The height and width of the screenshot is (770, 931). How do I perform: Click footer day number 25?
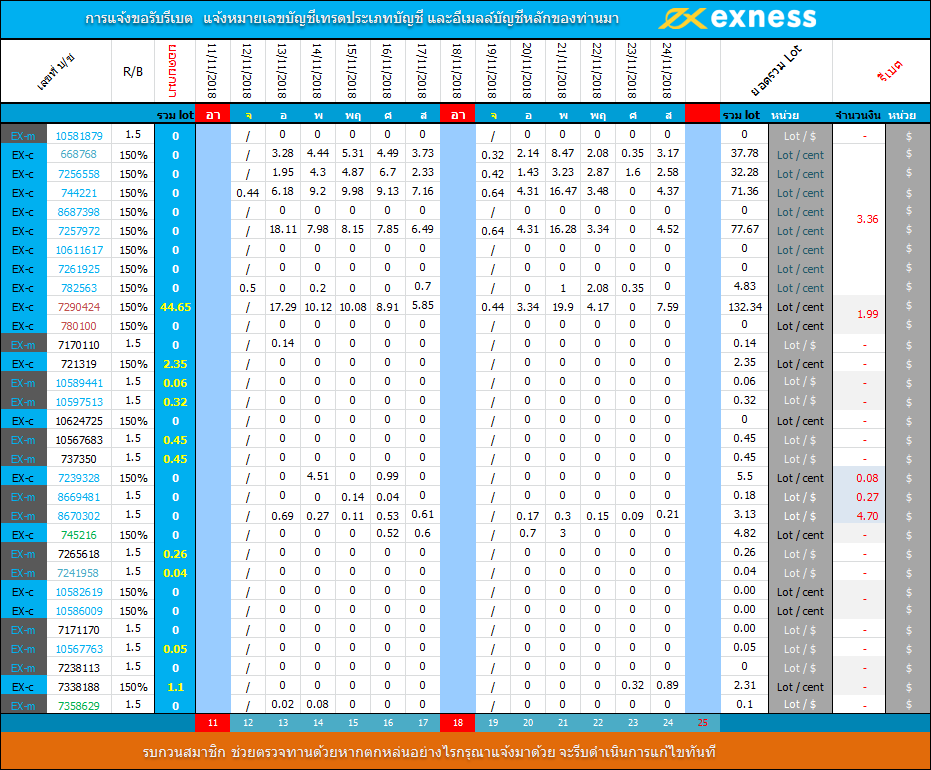tap(702, 723)
